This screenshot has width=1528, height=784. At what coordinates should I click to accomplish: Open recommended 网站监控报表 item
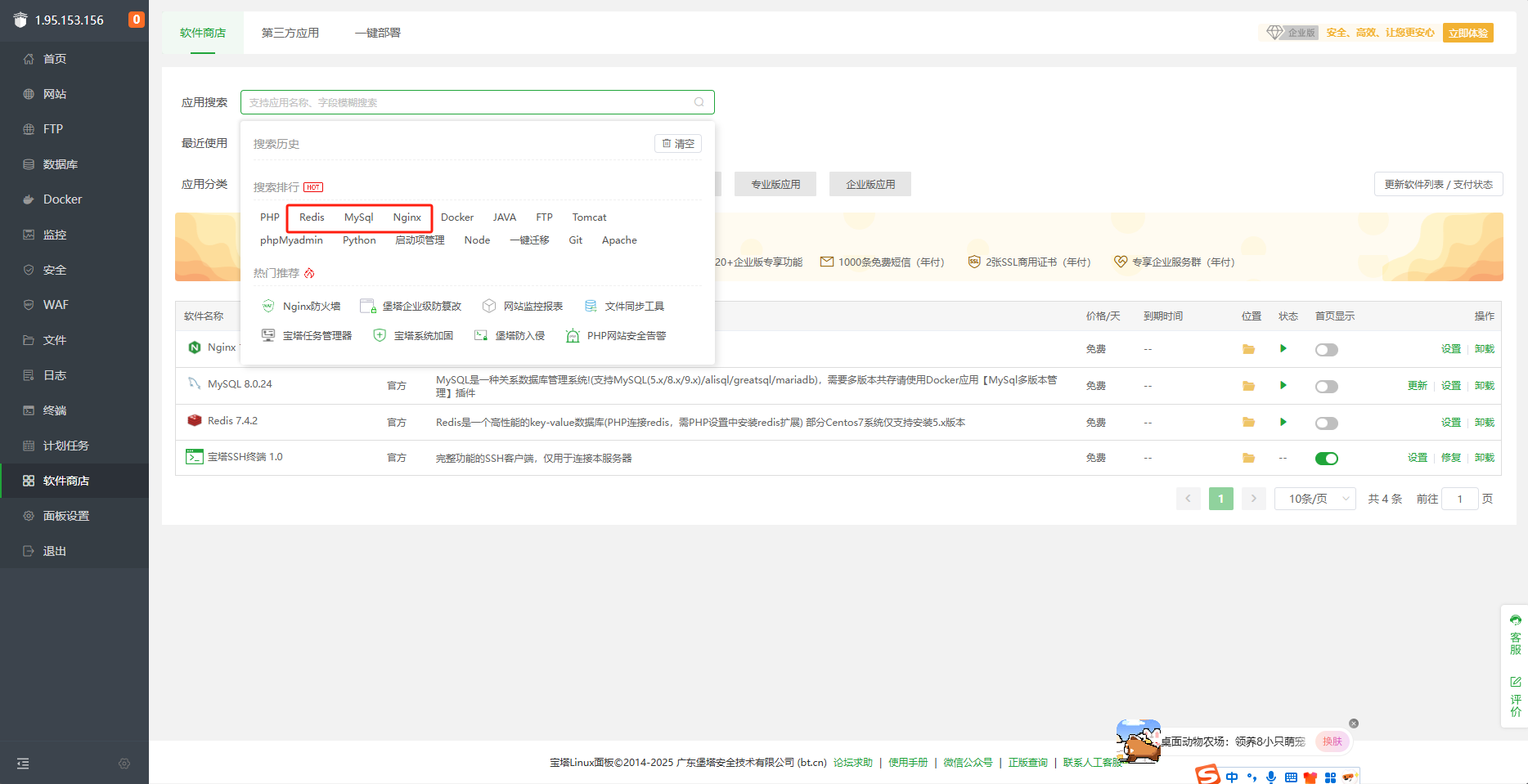pos(523,306)
